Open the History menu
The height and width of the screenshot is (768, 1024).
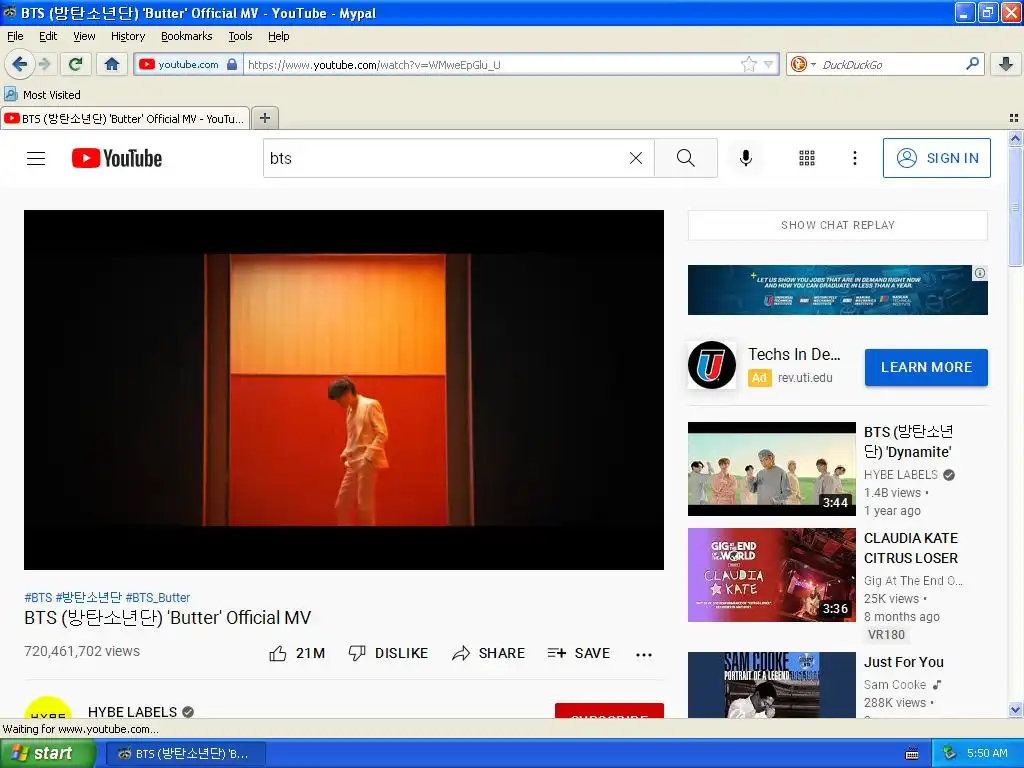(x=128, y=36)
